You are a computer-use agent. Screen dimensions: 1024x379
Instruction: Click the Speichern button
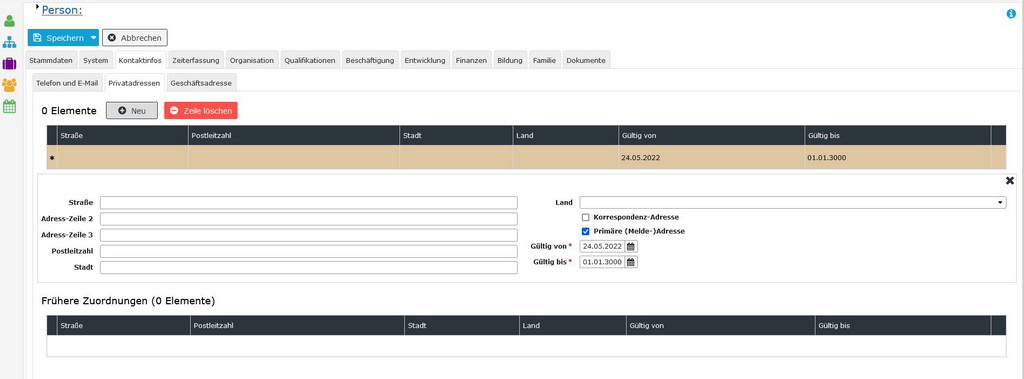click(58, 38)
